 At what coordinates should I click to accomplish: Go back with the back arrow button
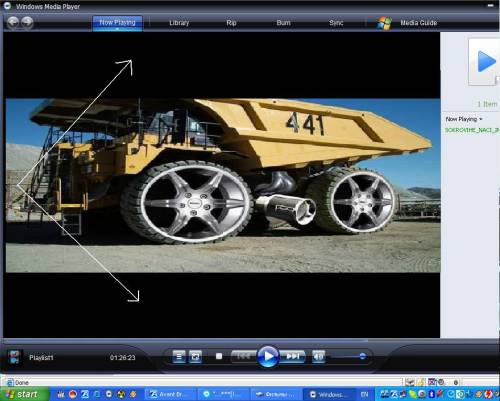(13, 23)
